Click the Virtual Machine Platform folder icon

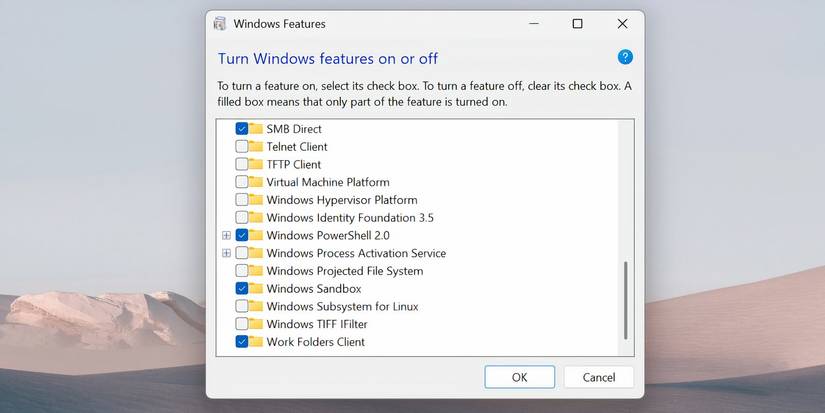(x=257, y=182)
